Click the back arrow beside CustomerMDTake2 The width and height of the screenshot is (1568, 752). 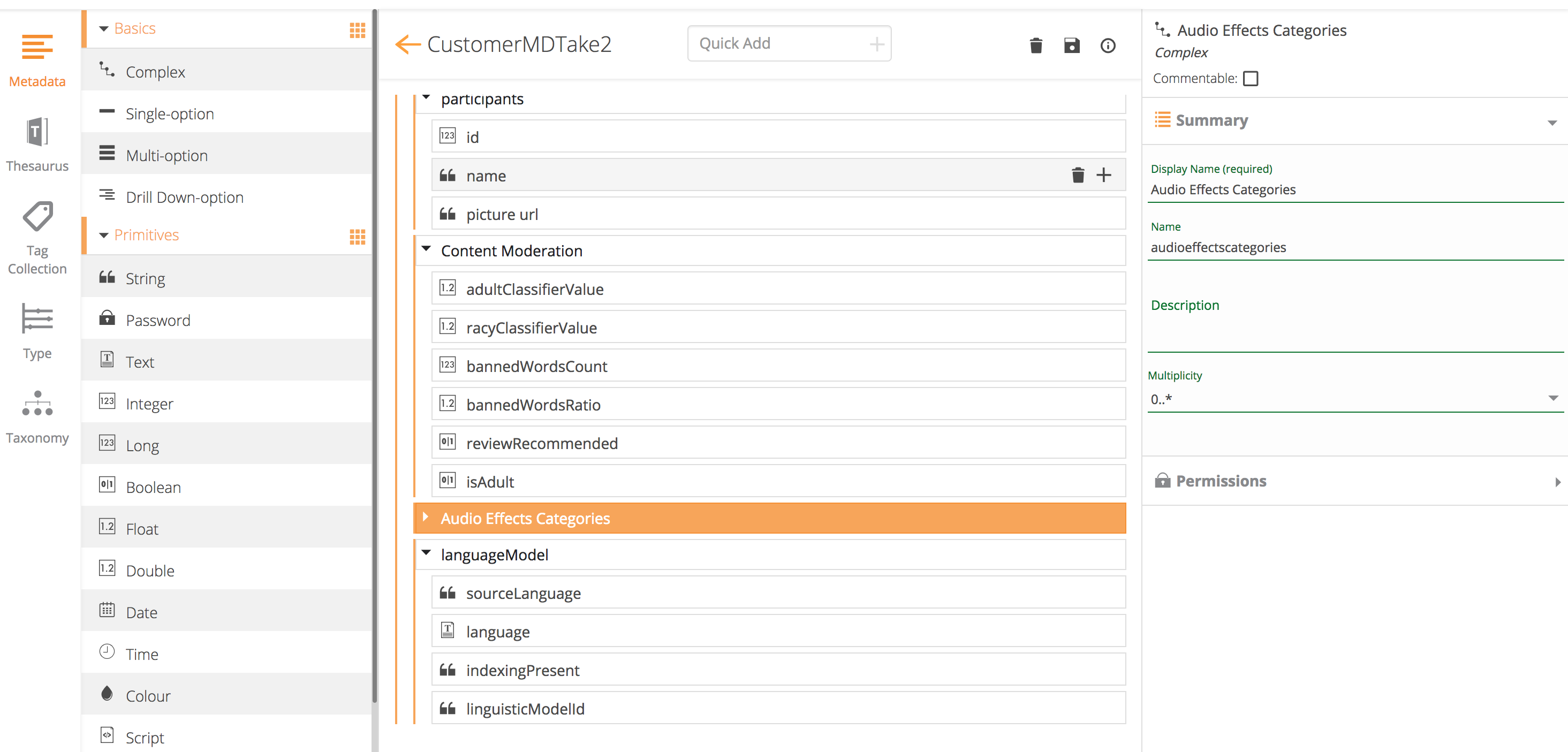407,44
